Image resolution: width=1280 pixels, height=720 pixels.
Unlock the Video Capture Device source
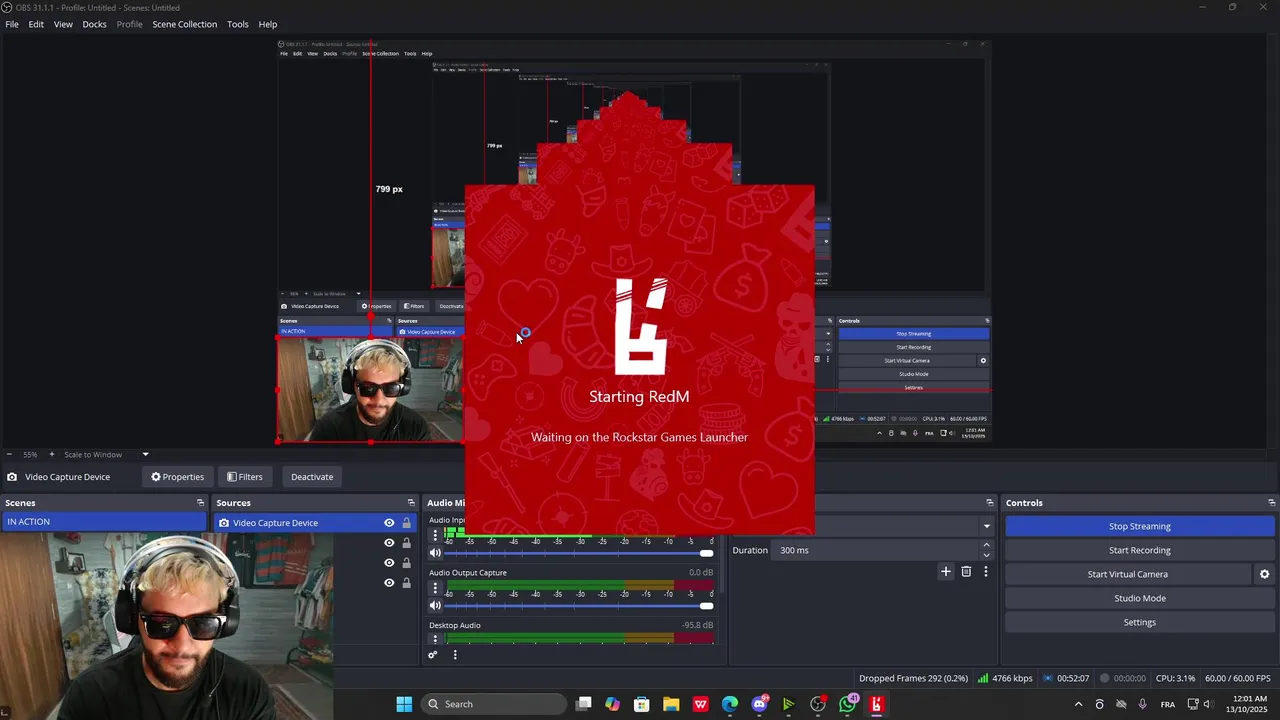[406, 523]
